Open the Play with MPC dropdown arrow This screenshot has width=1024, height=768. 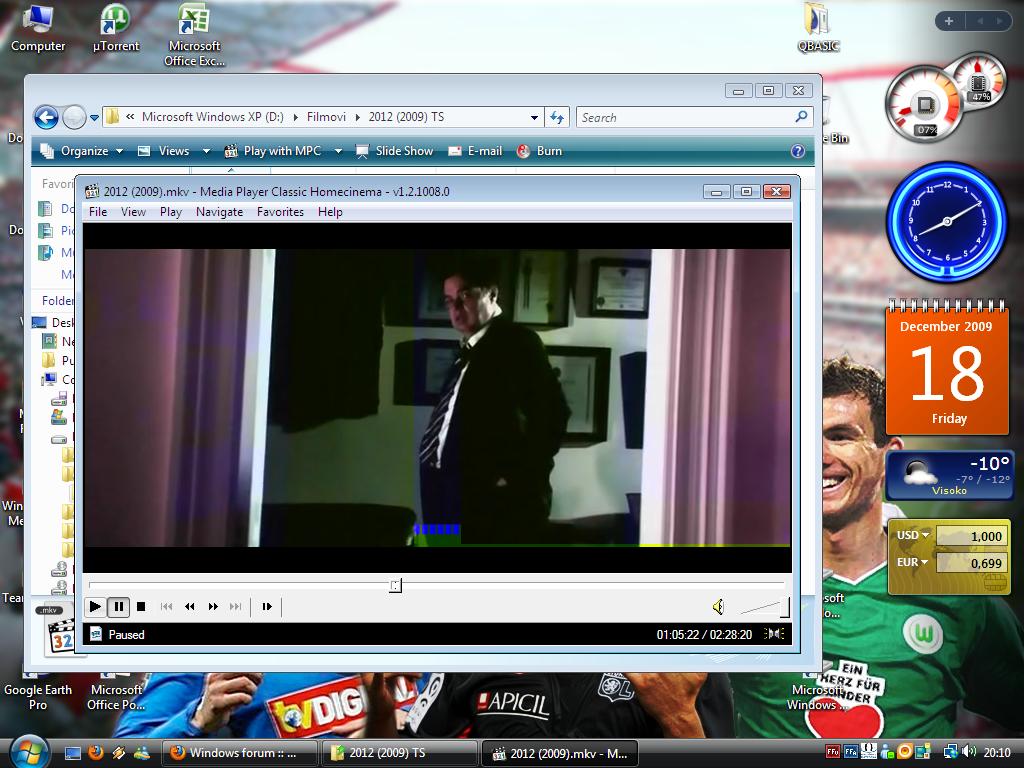(338, 151)
